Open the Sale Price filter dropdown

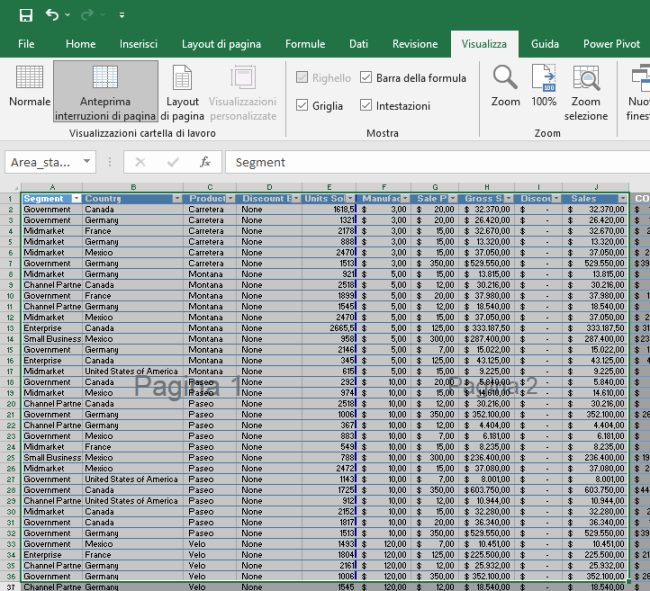tap(453, 199)
